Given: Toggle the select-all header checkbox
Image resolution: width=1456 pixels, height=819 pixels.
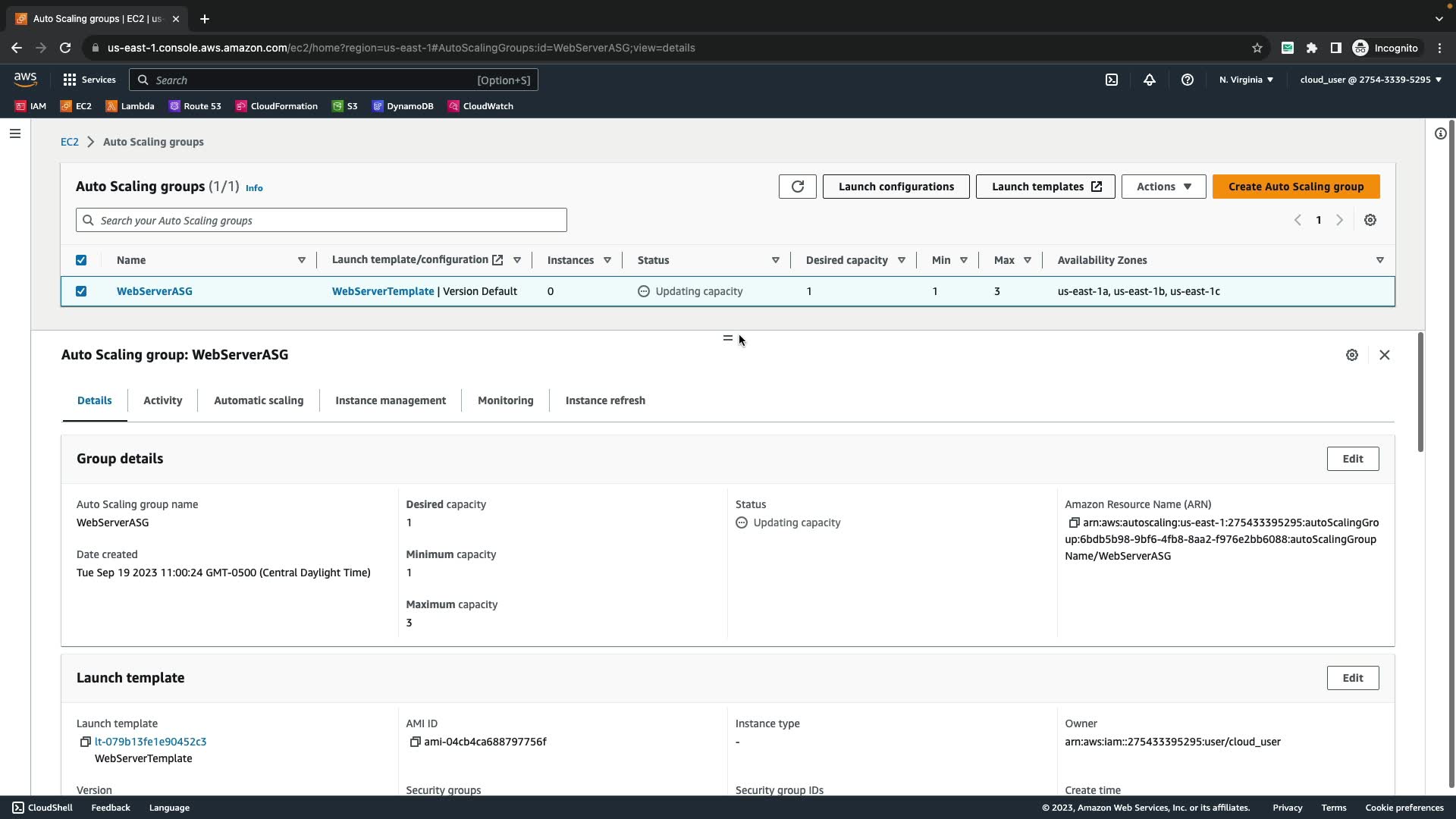Looking at the screenshot, I should [81, 260].
